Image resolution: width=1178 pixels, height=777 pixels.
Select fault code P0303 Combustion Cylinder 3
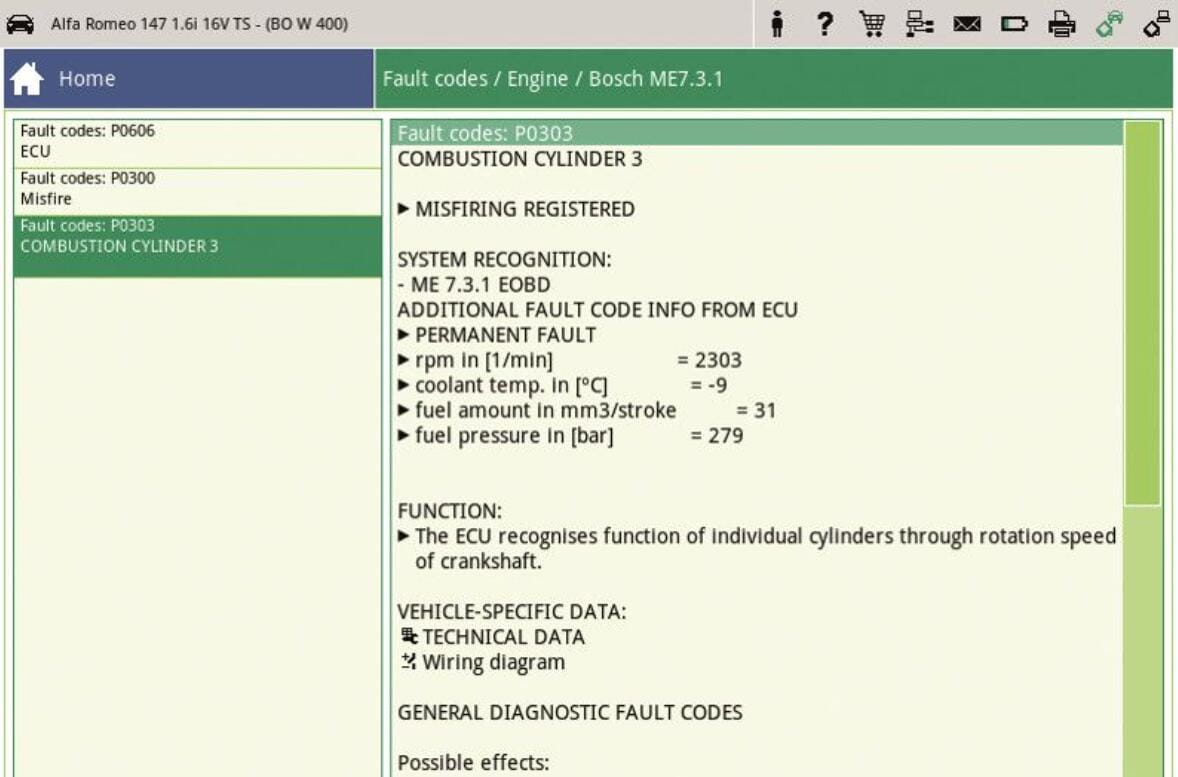click(x=198, y=238)
